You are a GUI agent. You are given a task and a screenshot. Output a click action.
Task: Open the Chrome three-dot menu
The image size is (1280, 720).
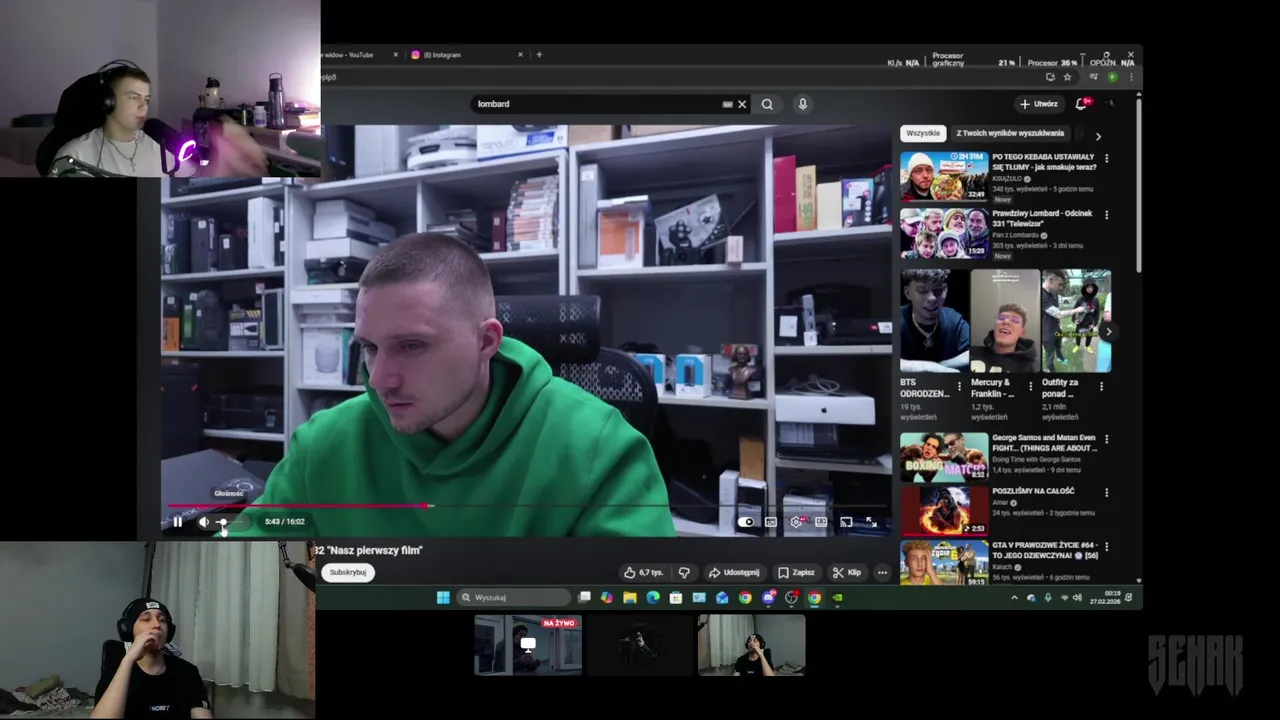click(x=1131, y=77)
